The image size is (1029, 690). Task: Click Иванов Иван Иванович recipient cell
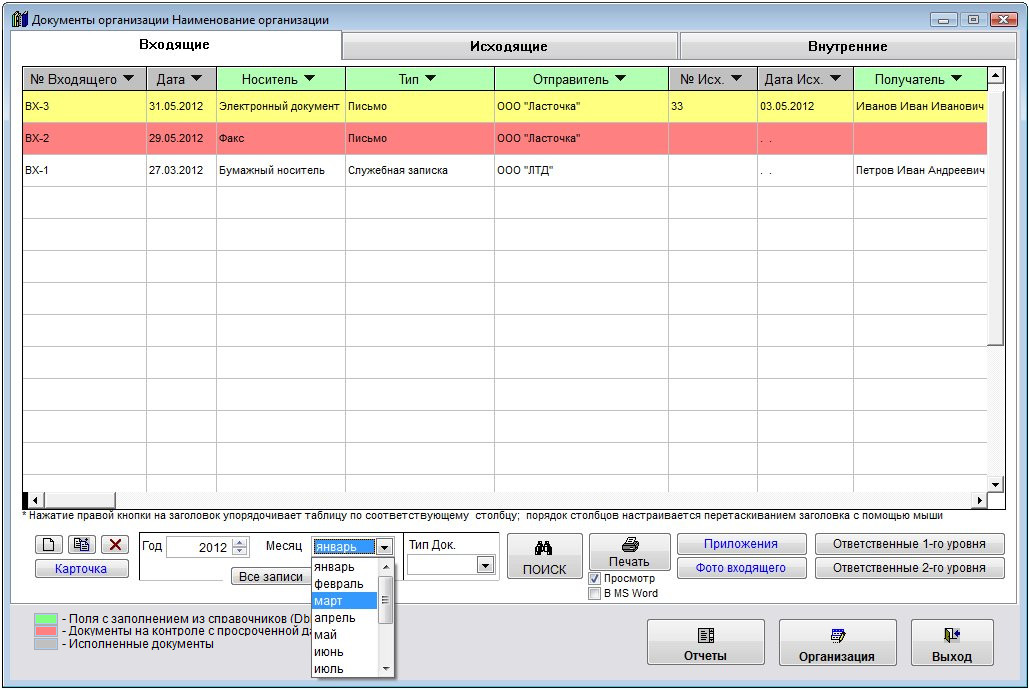tap(920, 106)
